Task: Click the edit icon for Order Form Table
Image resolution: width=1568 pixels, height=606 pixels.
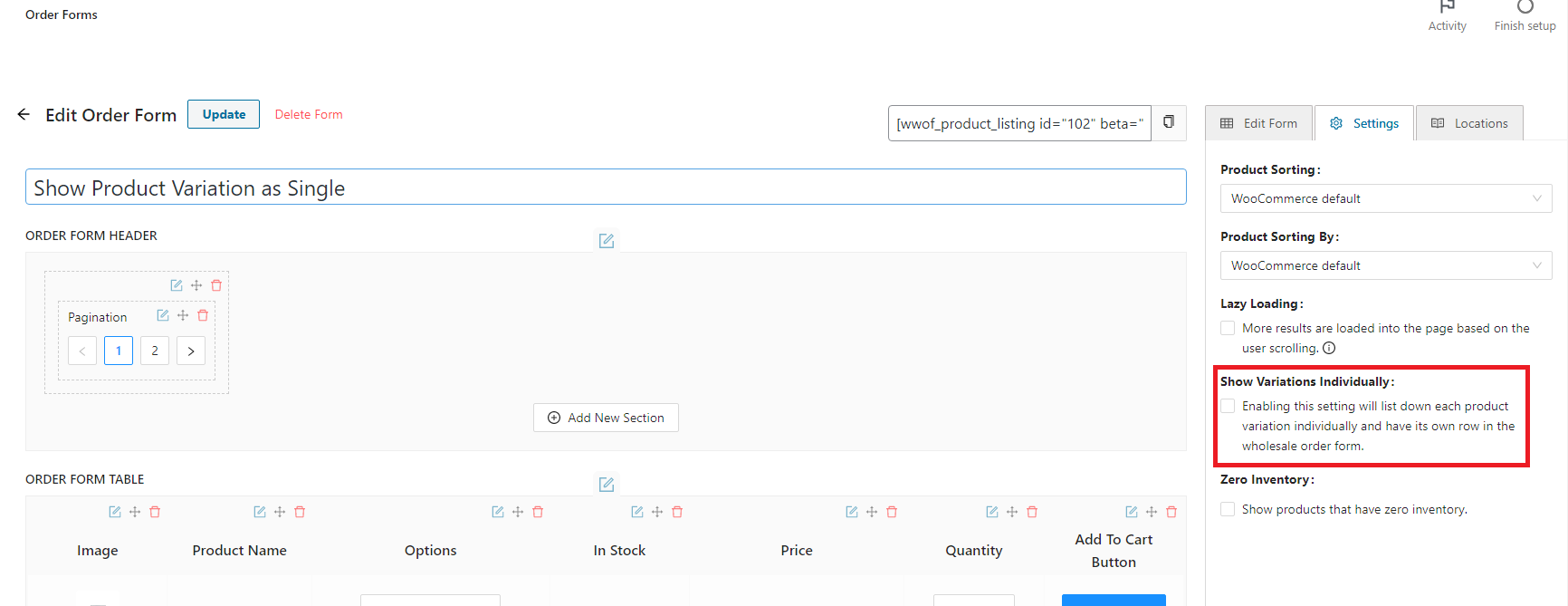Action: click(x=607, y=485)
